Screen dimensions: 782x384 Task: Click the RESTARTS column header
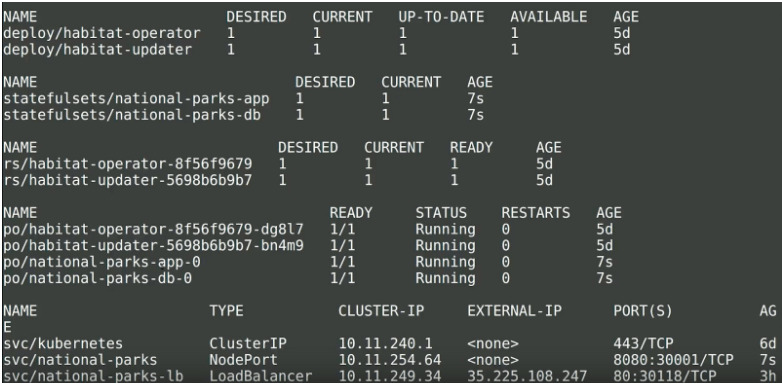pyautogui.click(x=536, y=213)
